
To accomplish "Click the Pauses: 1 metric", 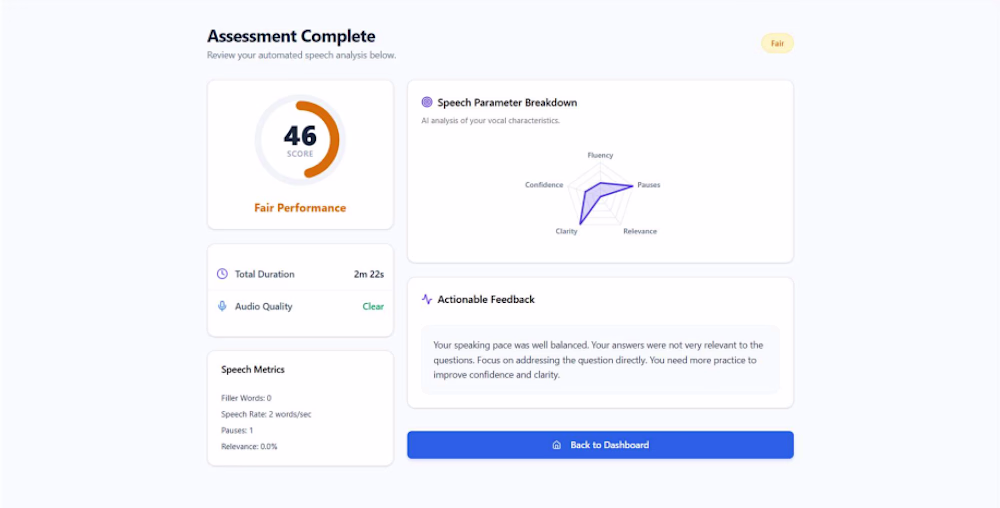I will click(237, 430).
